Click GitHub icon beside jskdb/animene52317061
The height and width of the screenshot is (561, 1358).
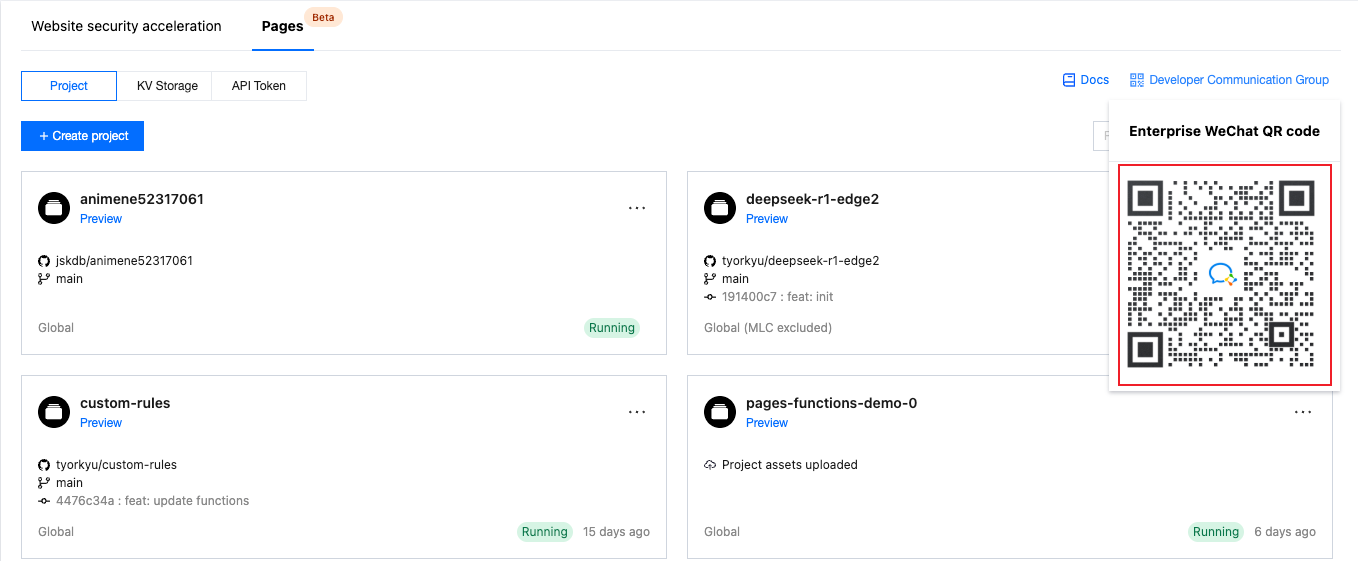(44, 261)
